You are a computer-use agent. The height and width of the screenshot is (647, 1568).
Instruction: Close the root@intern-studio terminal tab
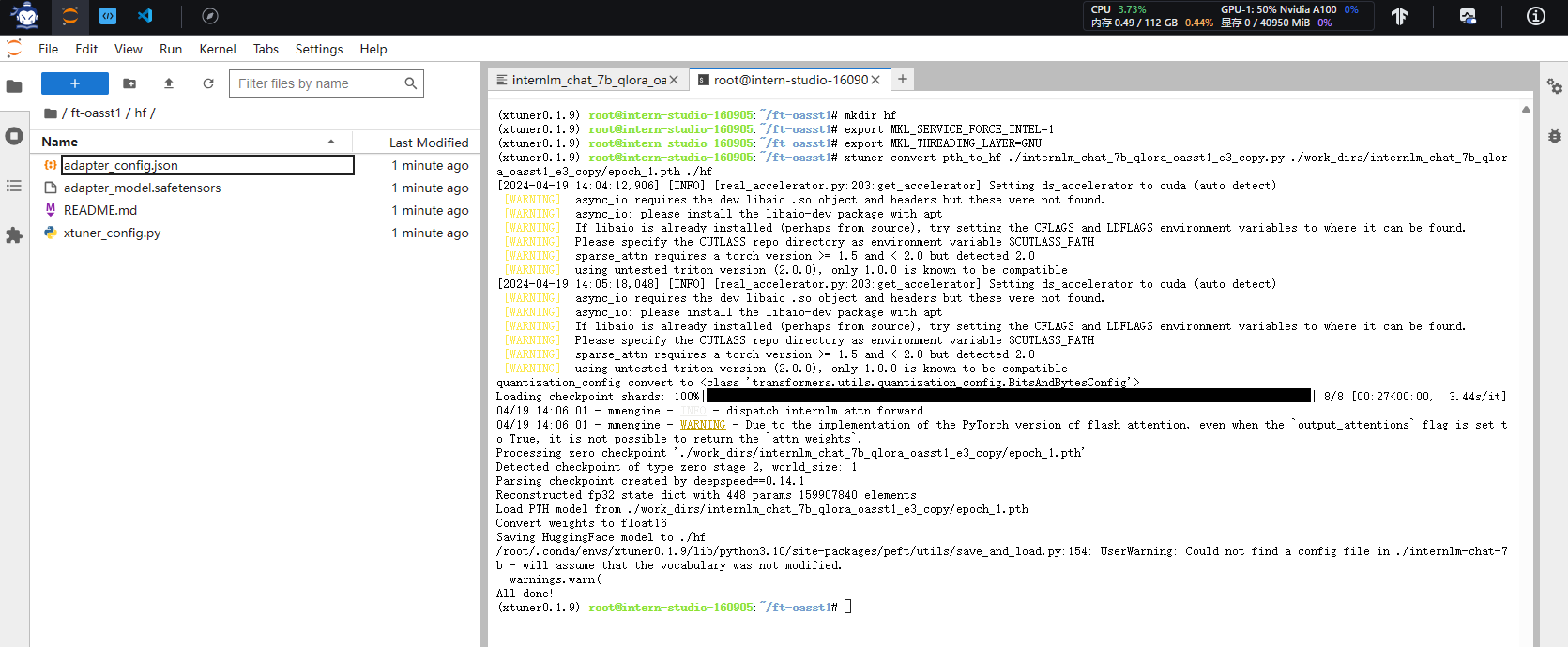click(x=875, y=80)
